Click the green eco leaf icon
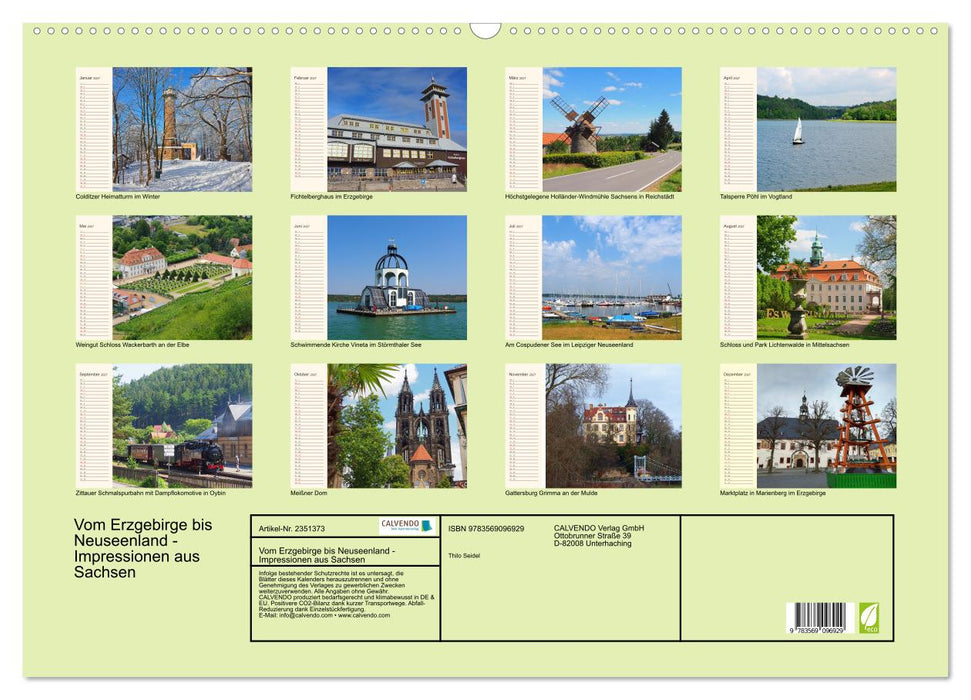Viewport: 971px width, 700px height. 868,618
